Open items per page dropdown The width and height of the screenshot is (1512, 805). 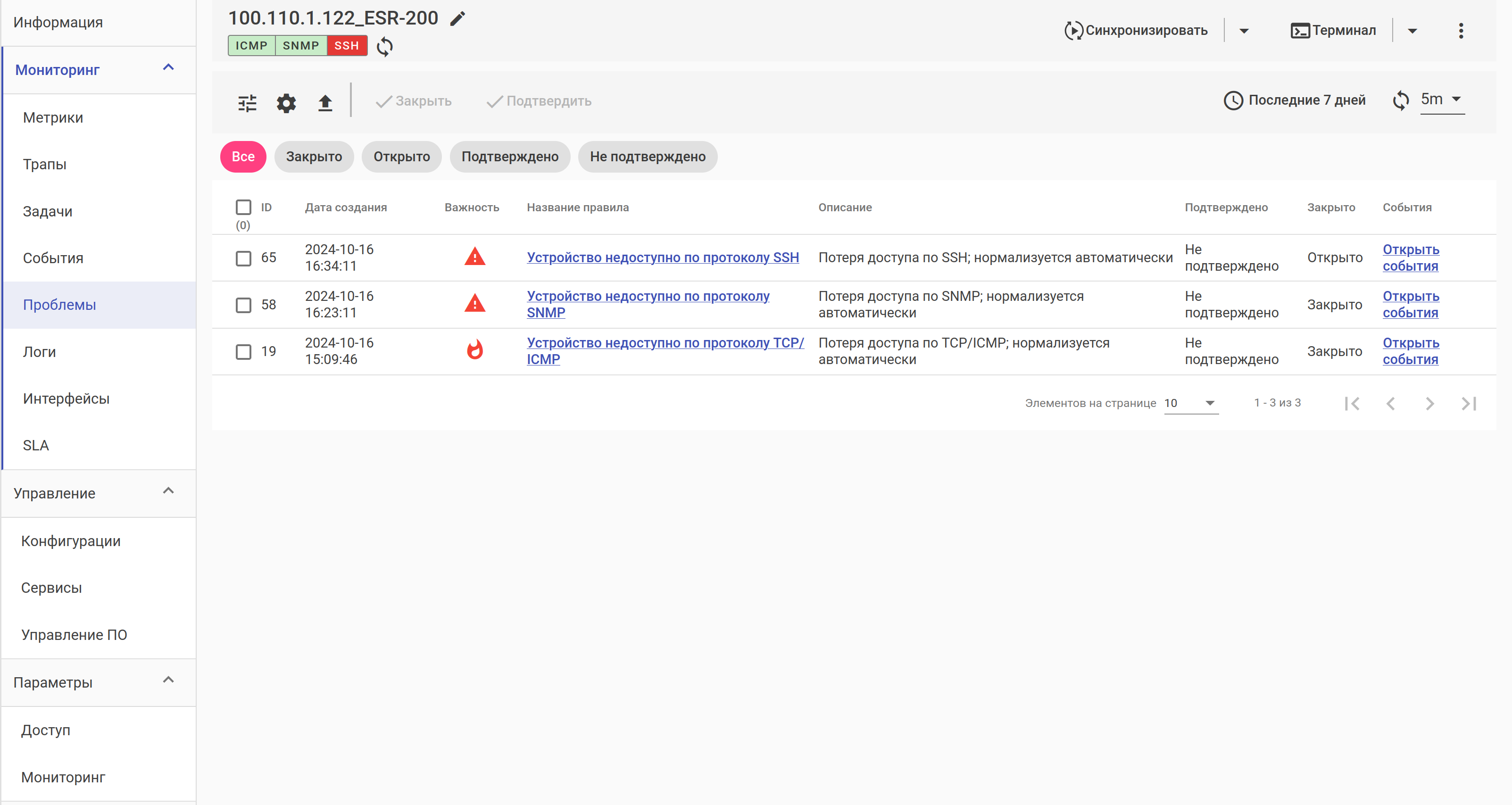pos(1190,403)
